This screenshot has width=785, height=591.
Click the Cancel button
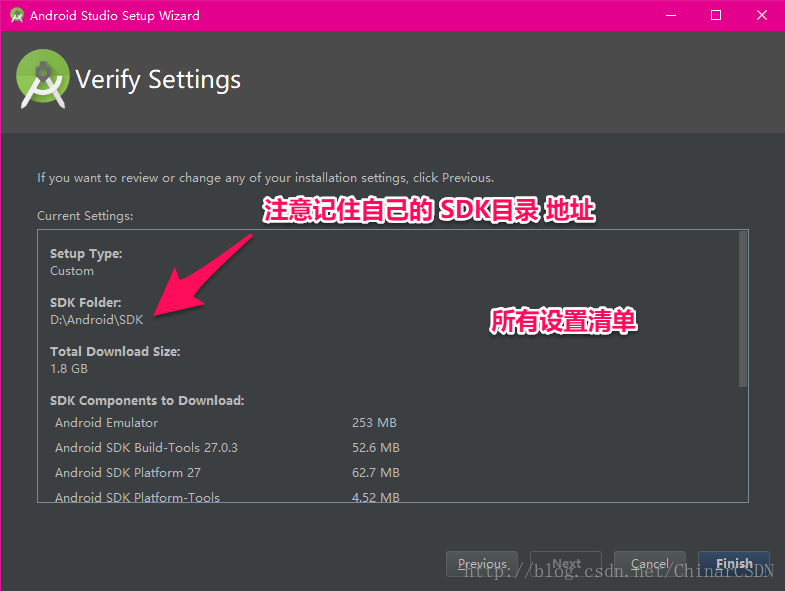pyautogui.click(x=649, y=564)
